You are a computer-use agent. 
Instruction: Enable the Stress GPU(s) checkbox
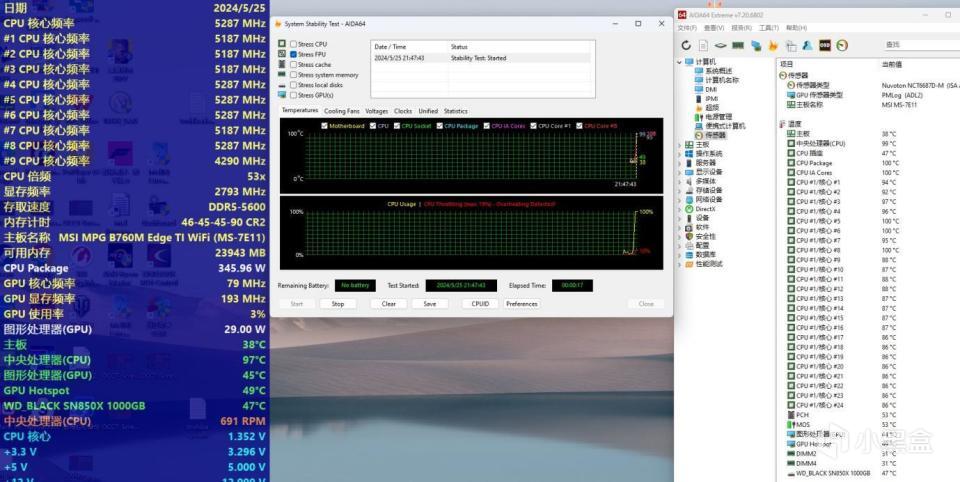pyautogui.click(x=293, y=95)
